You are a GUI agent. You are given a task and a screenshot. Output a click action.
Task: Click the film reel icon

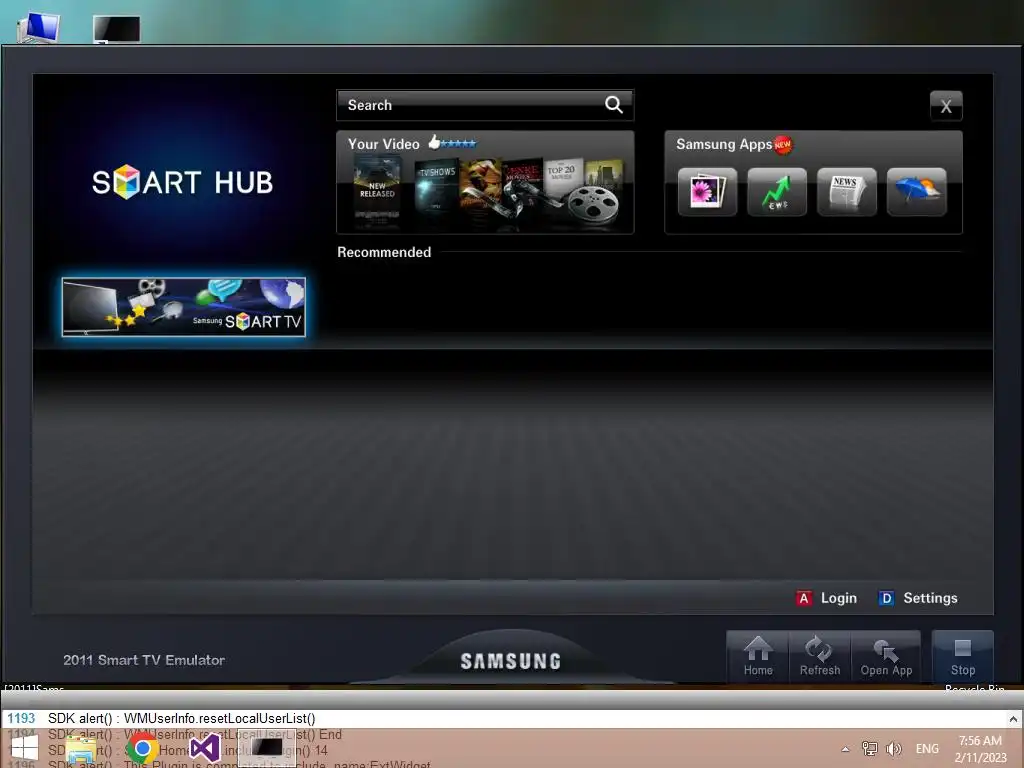coord(592,204)
